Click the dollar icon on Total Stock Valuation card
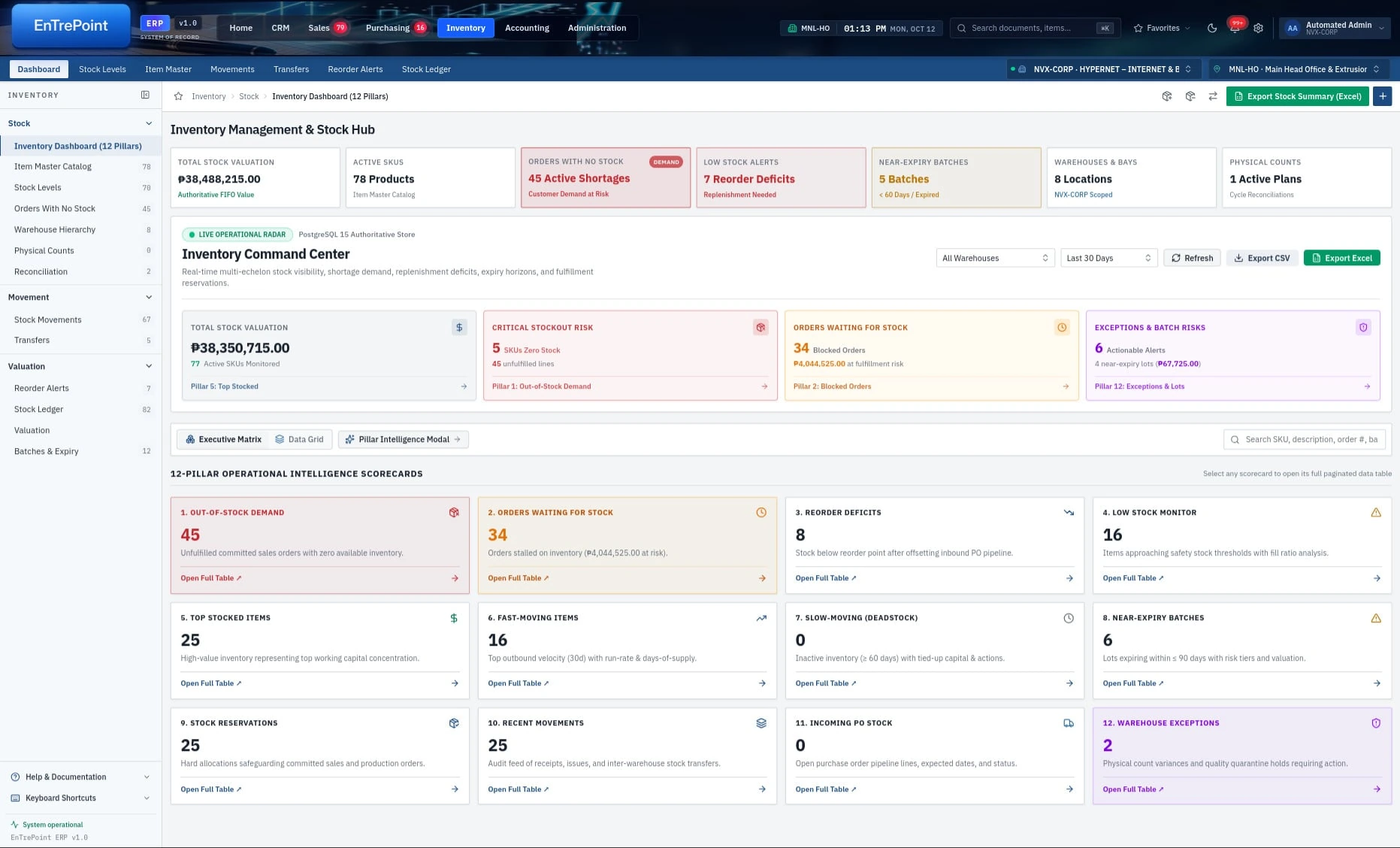Screen dimensions: 1400x848 click(459, 327)
